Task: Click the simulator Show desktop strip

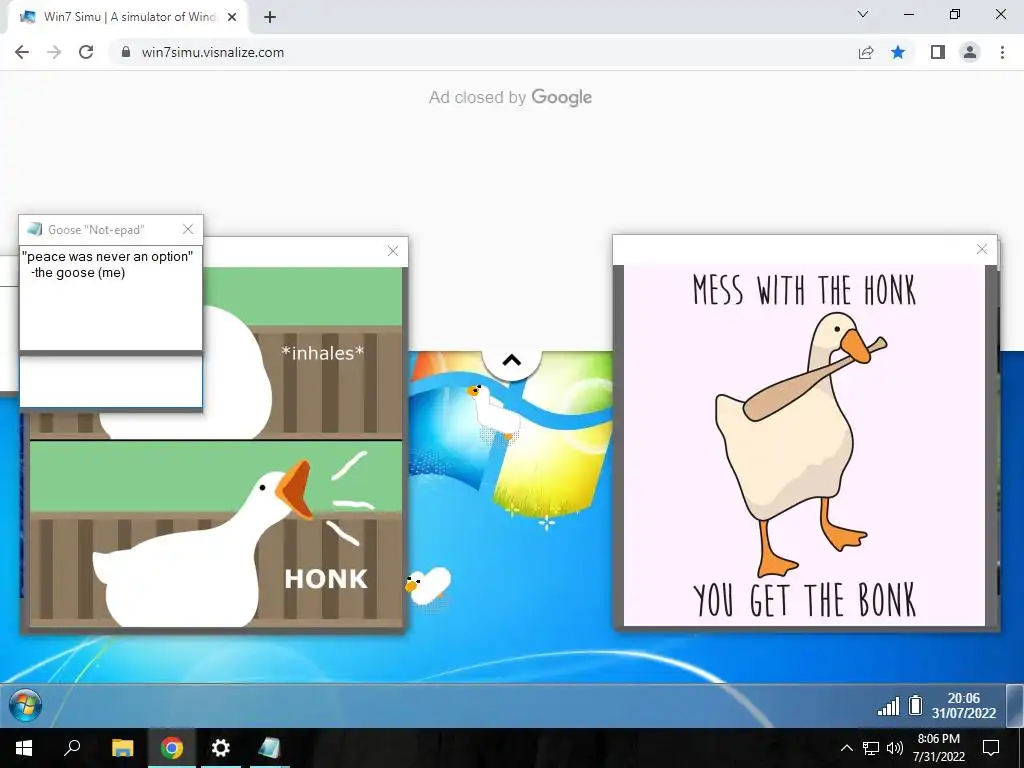Action: [x=1015, y=705]
